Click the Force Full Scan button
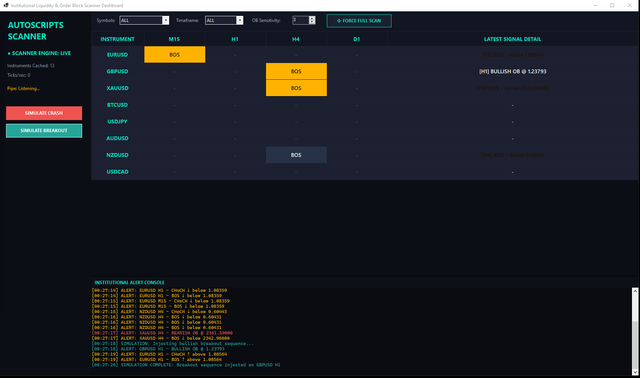Screen dimensions: 640x378 (359, 21)
